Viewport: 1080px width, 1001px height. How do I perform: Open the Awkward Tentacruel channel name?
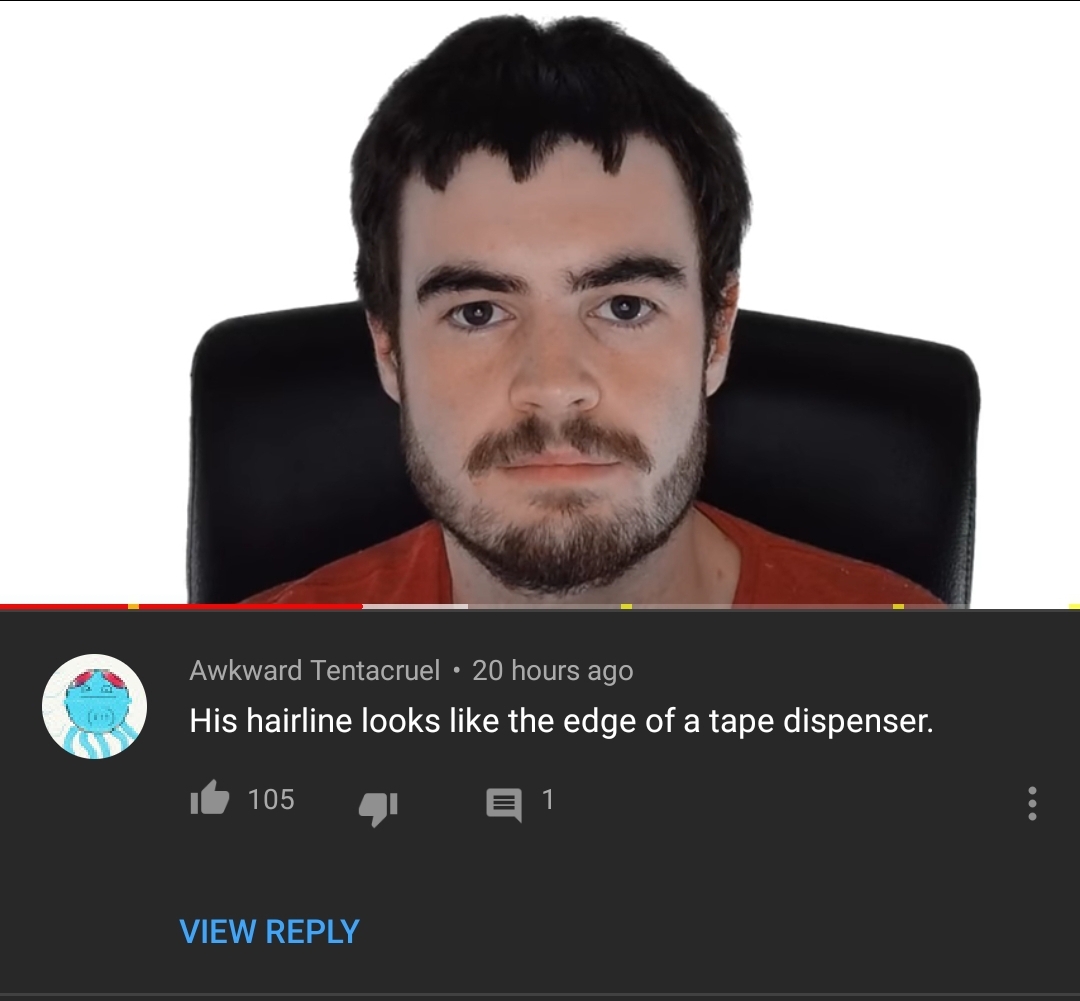click(x=315, y=670)
